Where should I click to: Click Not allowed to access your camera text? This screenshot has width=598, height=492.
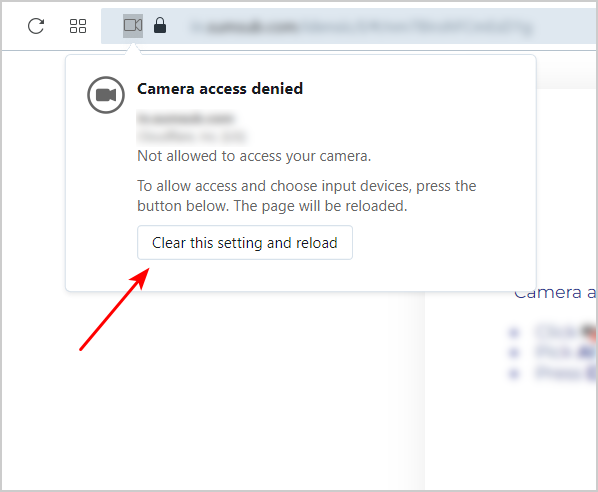[x=254, y=156]
